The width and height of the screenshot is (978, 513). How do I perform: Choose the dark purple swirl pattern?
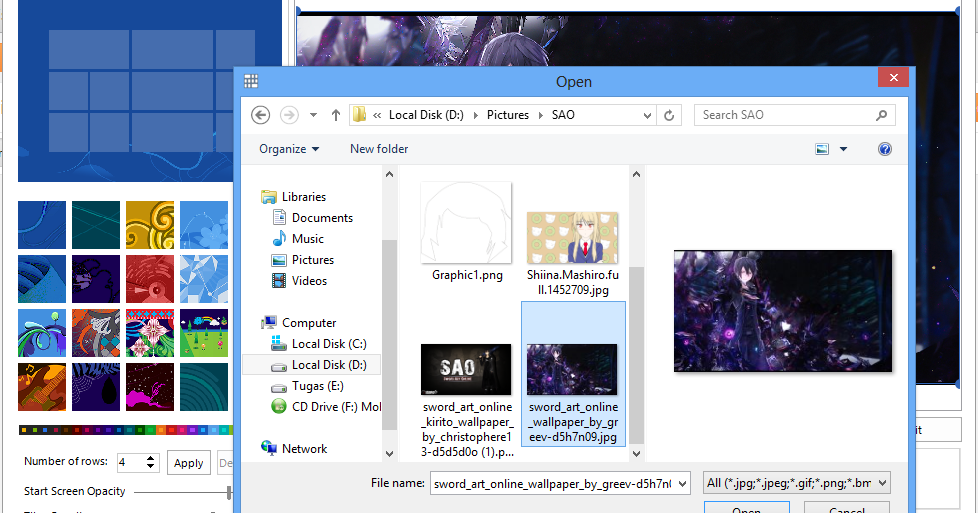point(96,279)
